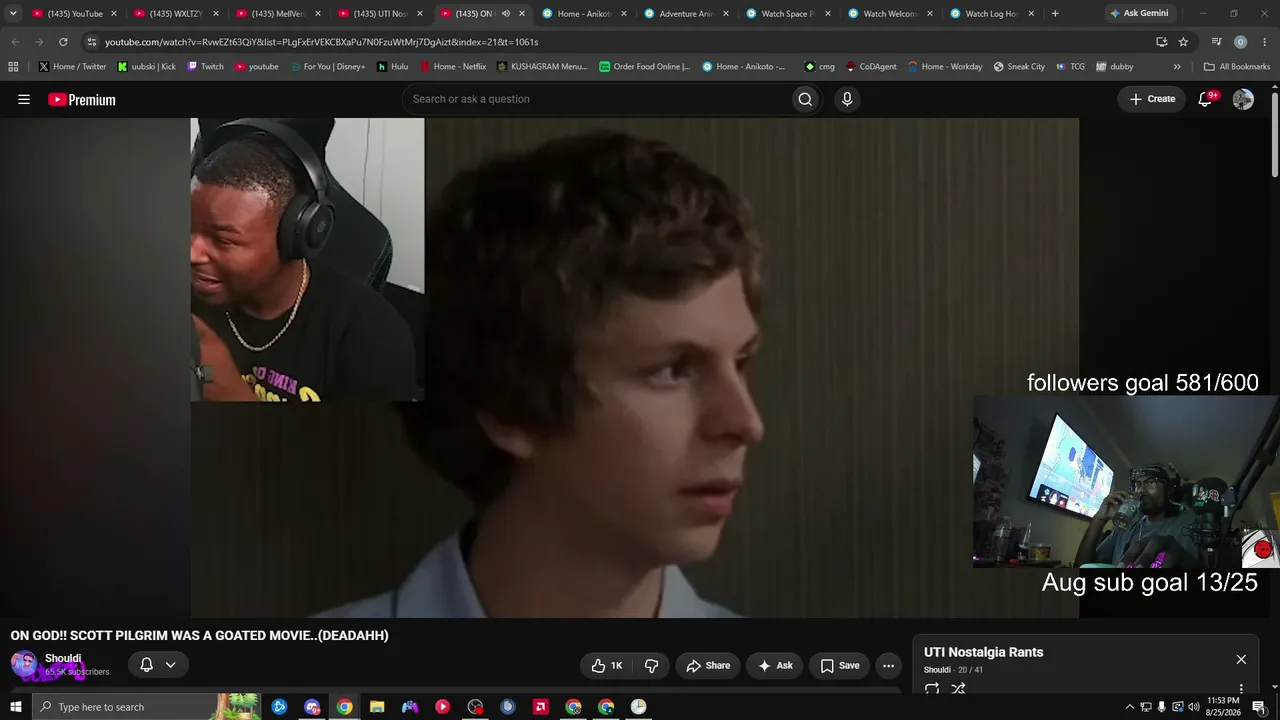This screenshot has height=720, width=1280.
Task: Open File Explorer from the taskbar
Action: point(377,707)
